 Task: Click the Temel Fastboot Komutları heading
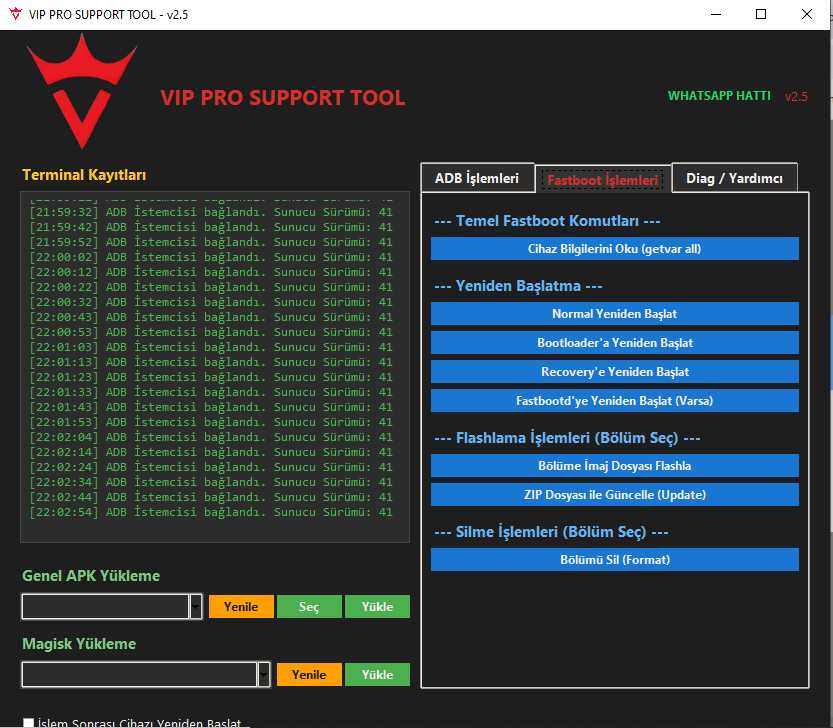[x=547, y=221]
